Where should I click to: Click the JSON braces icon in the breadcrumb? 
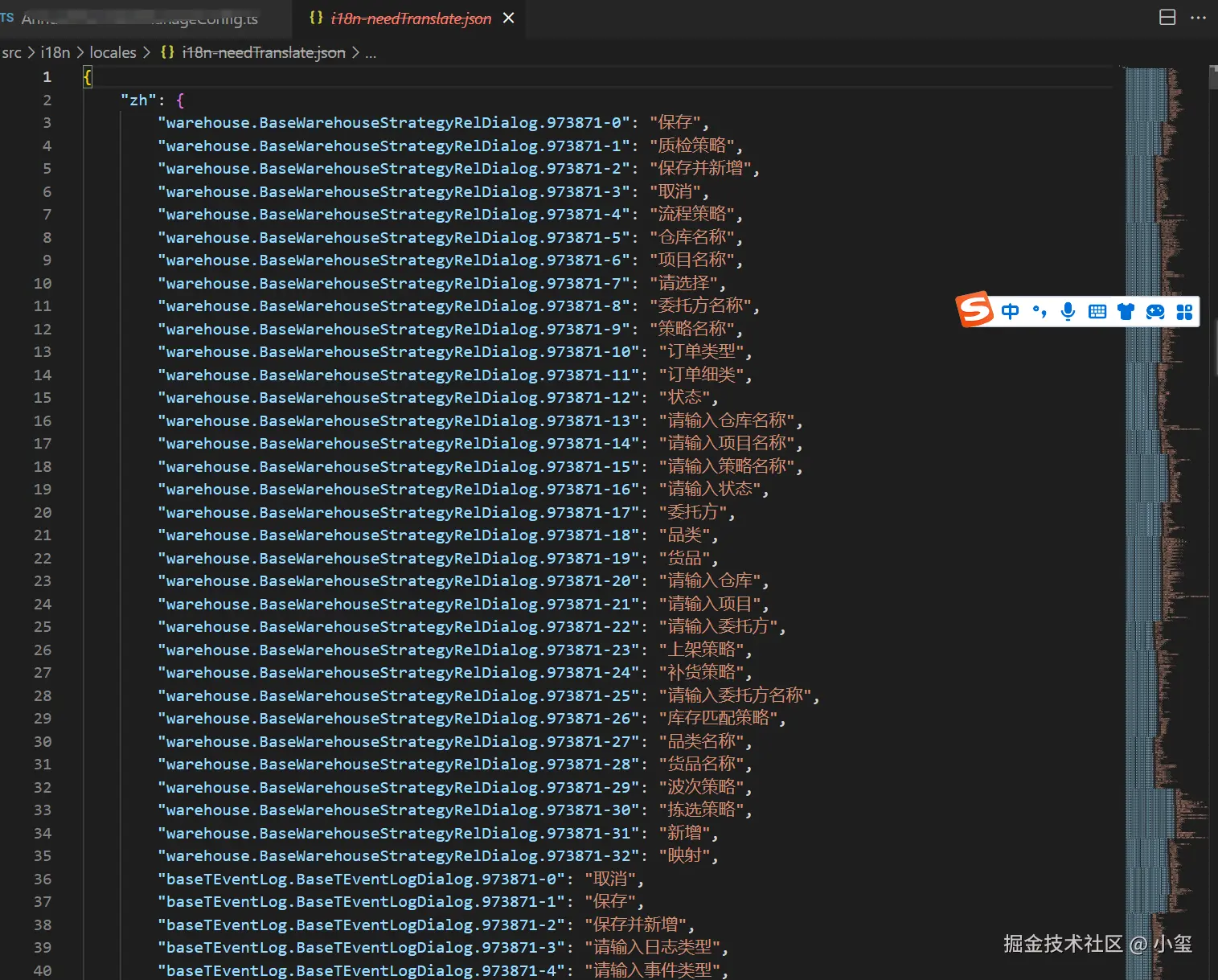pyautogui.click(x=167, y=52)
